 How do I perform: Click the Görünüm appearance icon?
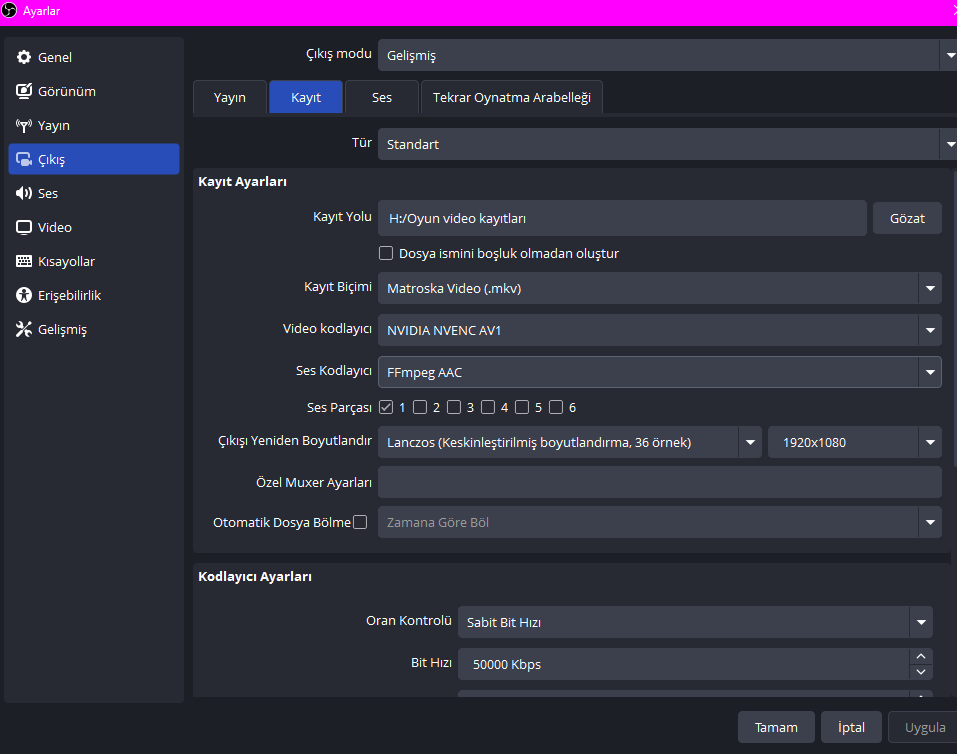24,91
